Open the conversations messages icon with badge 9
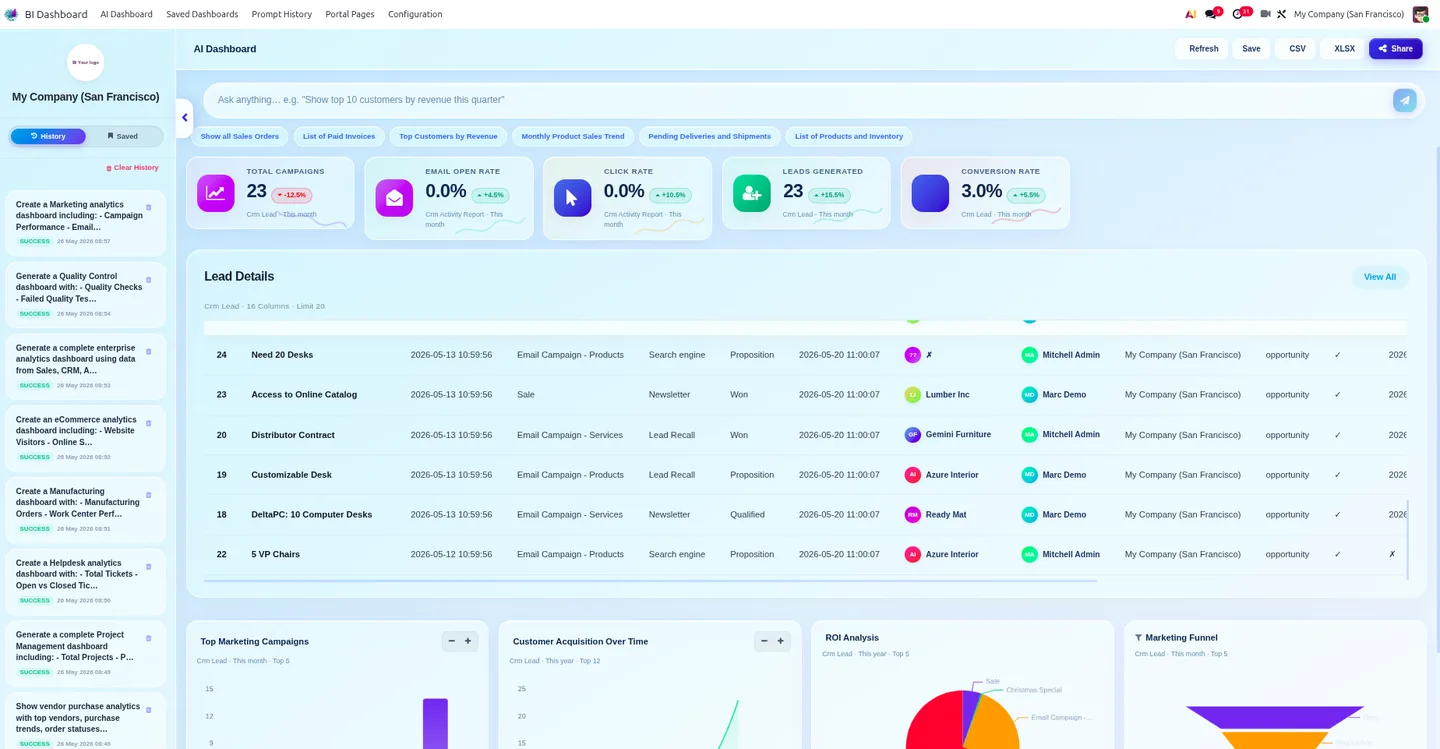The width and height of the screenshot is (1440, 749). click(1211, 14)
